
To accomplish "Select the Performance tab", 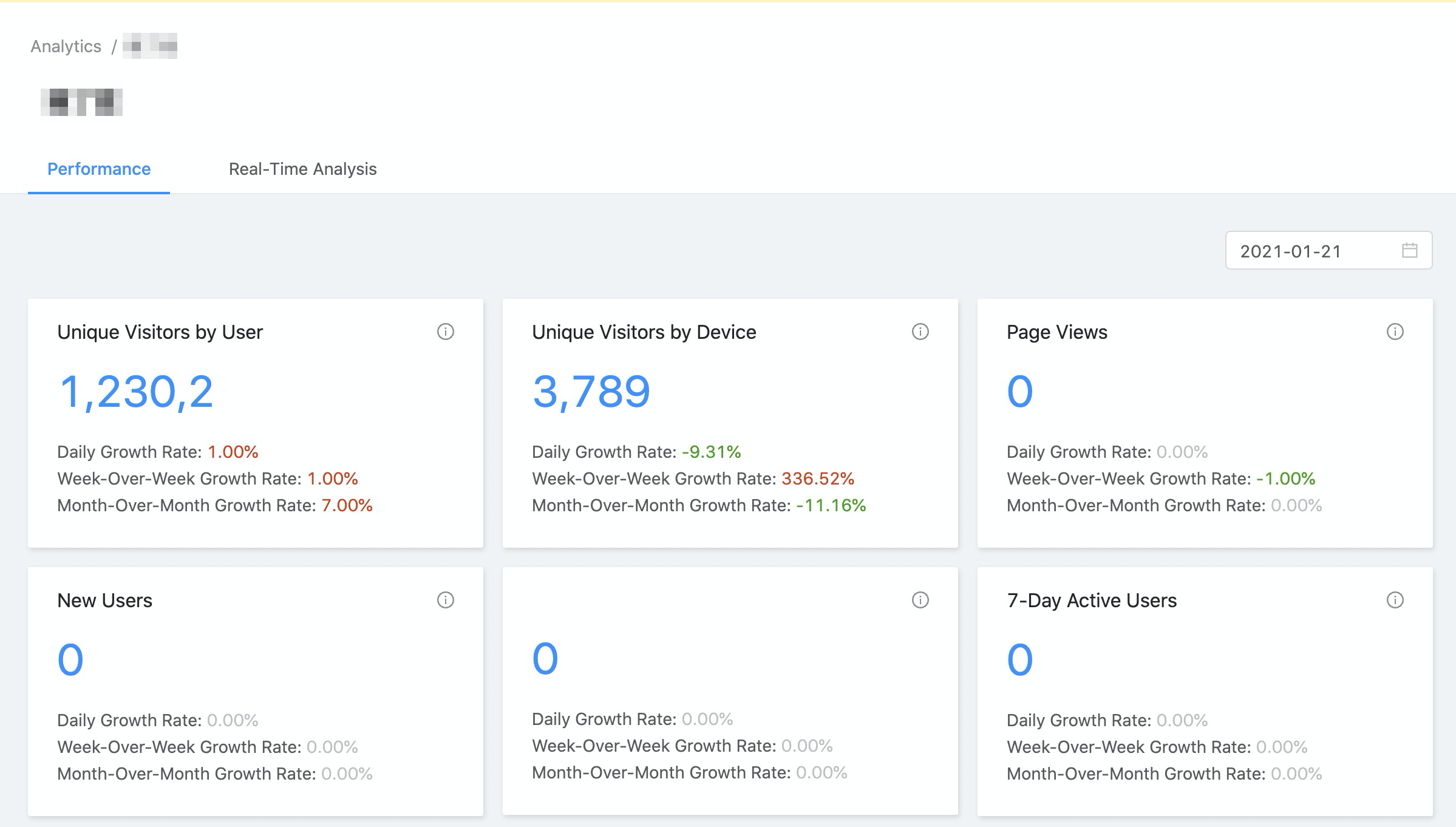I will coord(99,169).
